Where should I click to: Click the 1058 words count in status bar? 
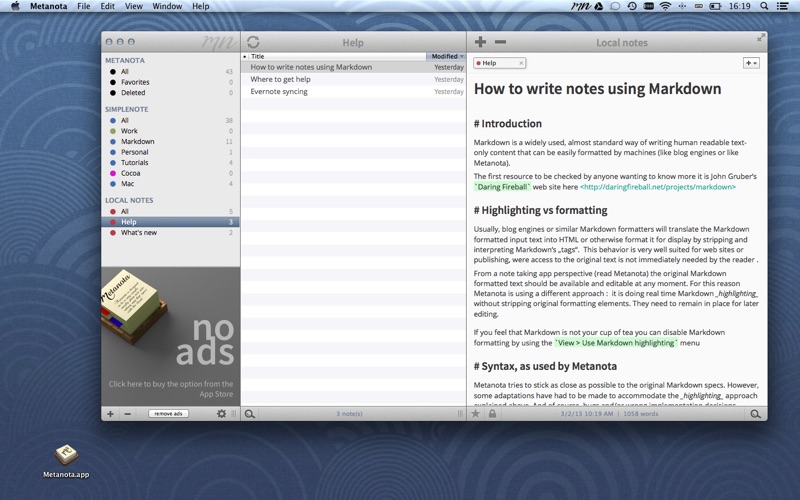641,414
